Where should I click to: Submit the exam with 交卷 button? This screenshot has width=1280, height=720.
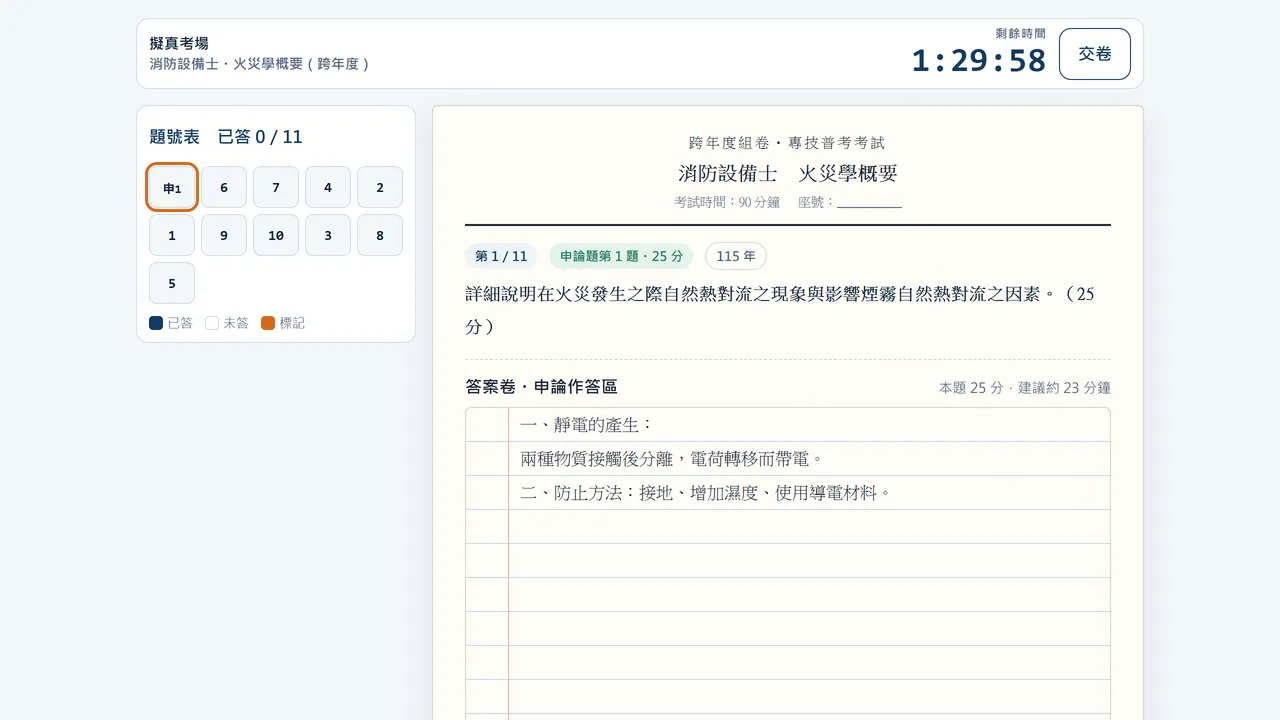pyautogui.click(x=1095, y=54)
